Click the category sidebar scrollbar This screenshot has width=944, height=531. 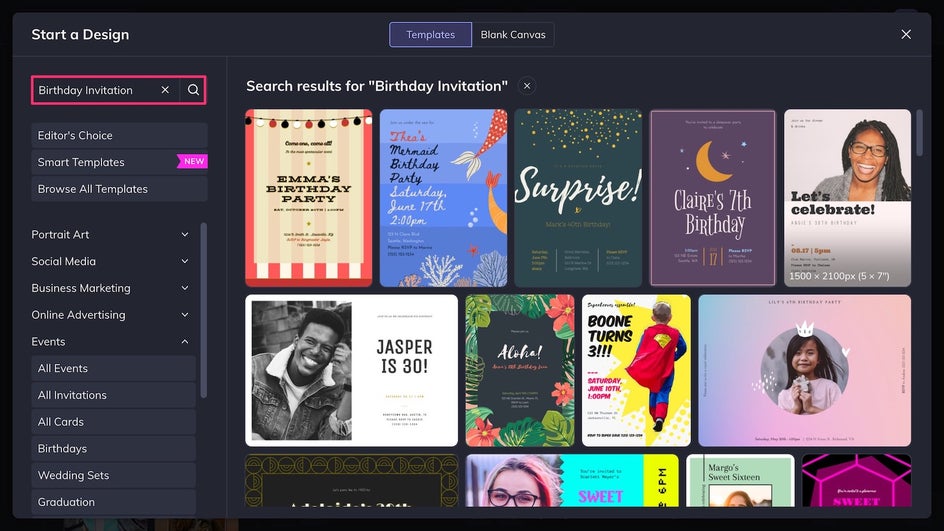click(203, 310)
